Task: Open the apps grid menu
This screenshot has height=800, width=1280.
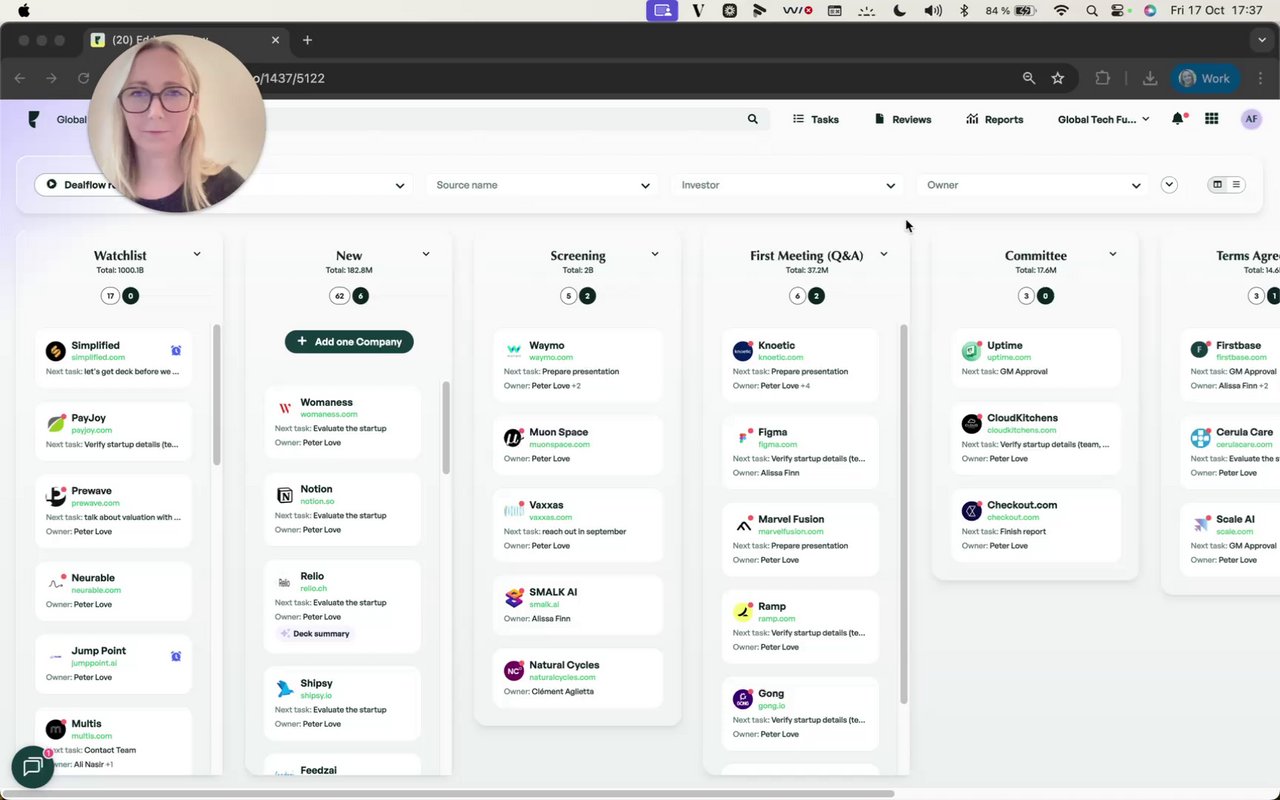Action: [1212, 119]
